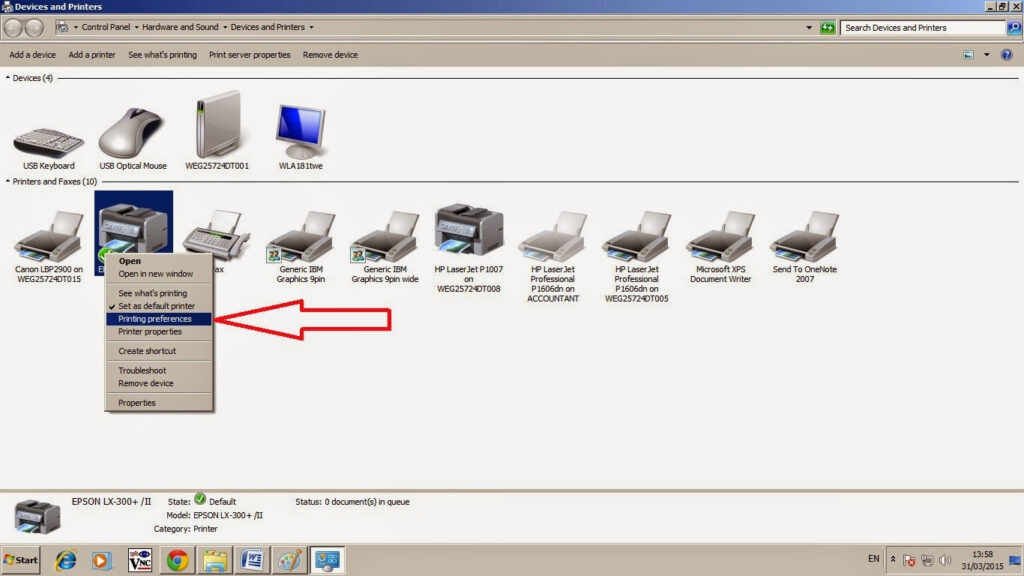Open the address bar history dropdown
The height and width of the screenshot is (576, 1024).
(809, 27)
